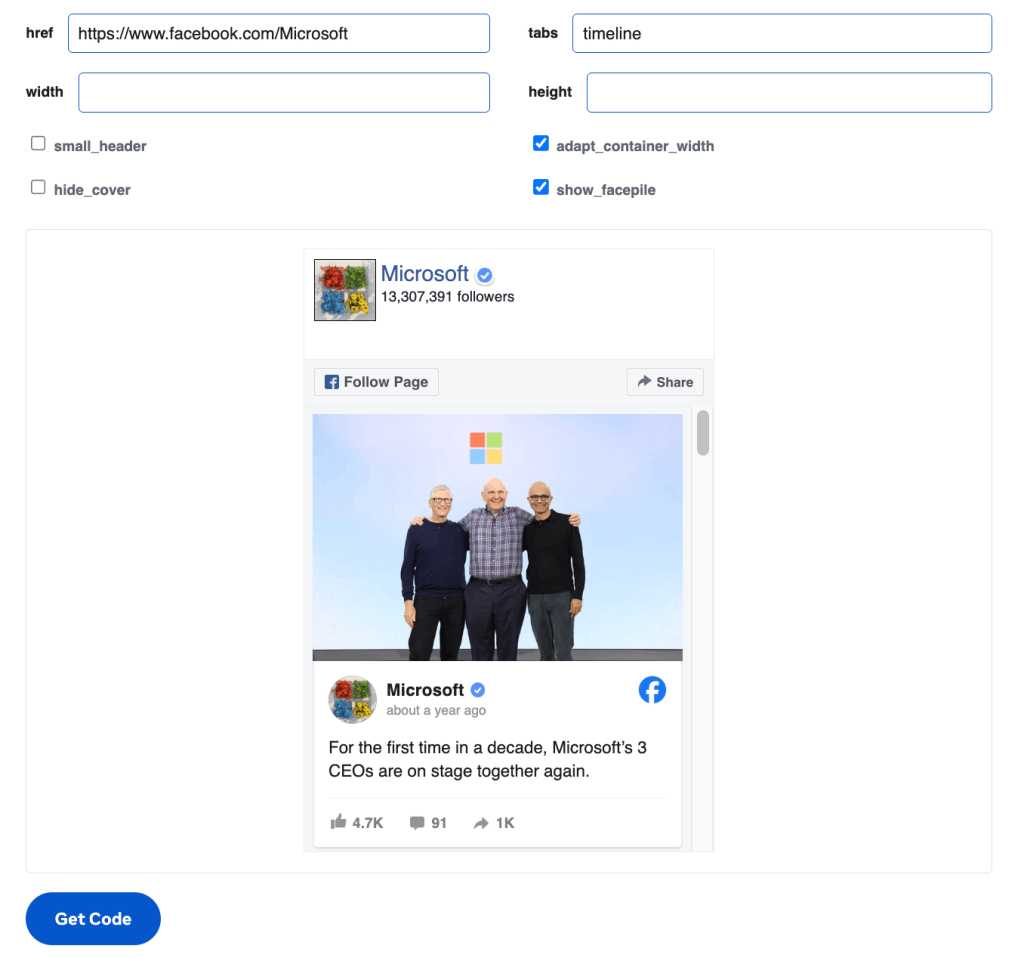Click the show_facepile label text
The image size is (1024, 958).
605,190
